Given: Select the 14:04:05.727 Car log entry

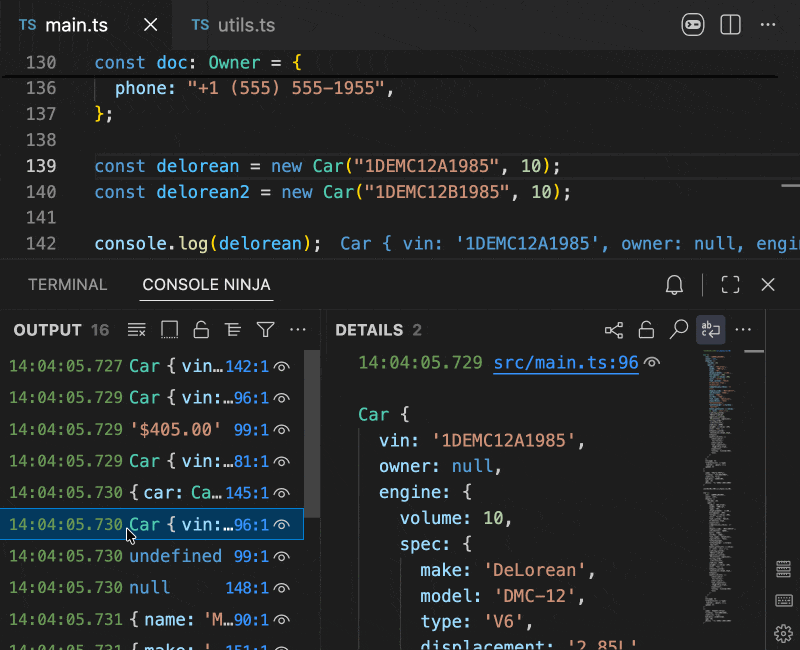Looking at the screenshot, I should 152,366.
